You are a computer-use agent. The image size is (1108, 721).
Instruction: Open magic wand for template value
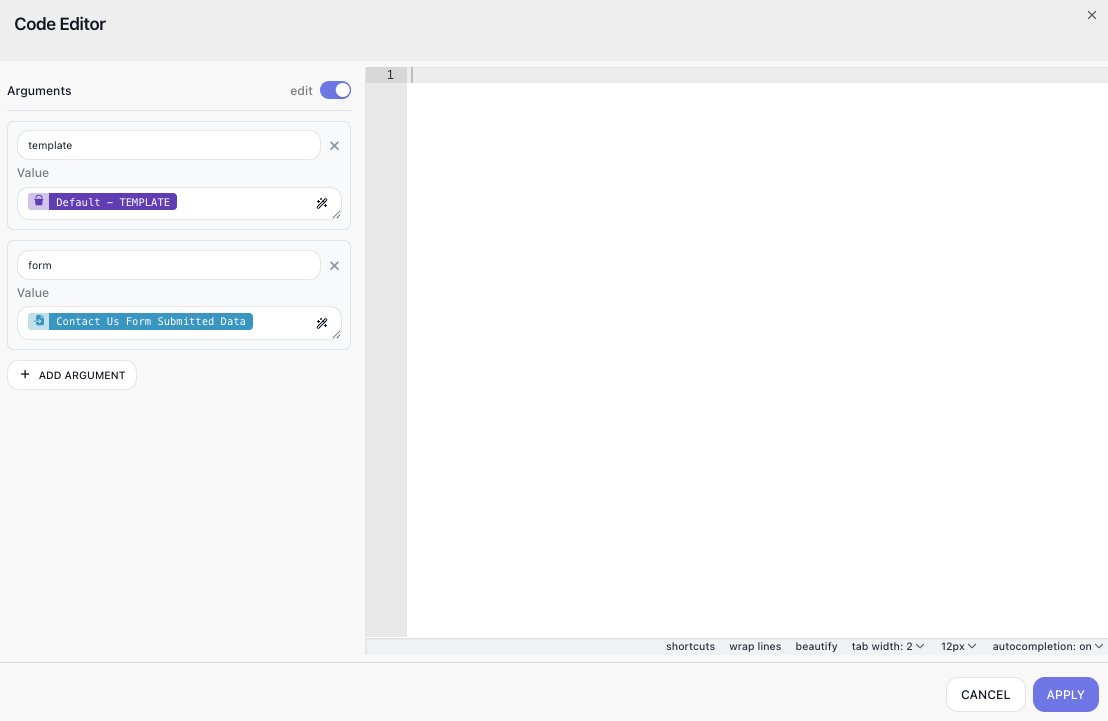(x=322, y=204)
